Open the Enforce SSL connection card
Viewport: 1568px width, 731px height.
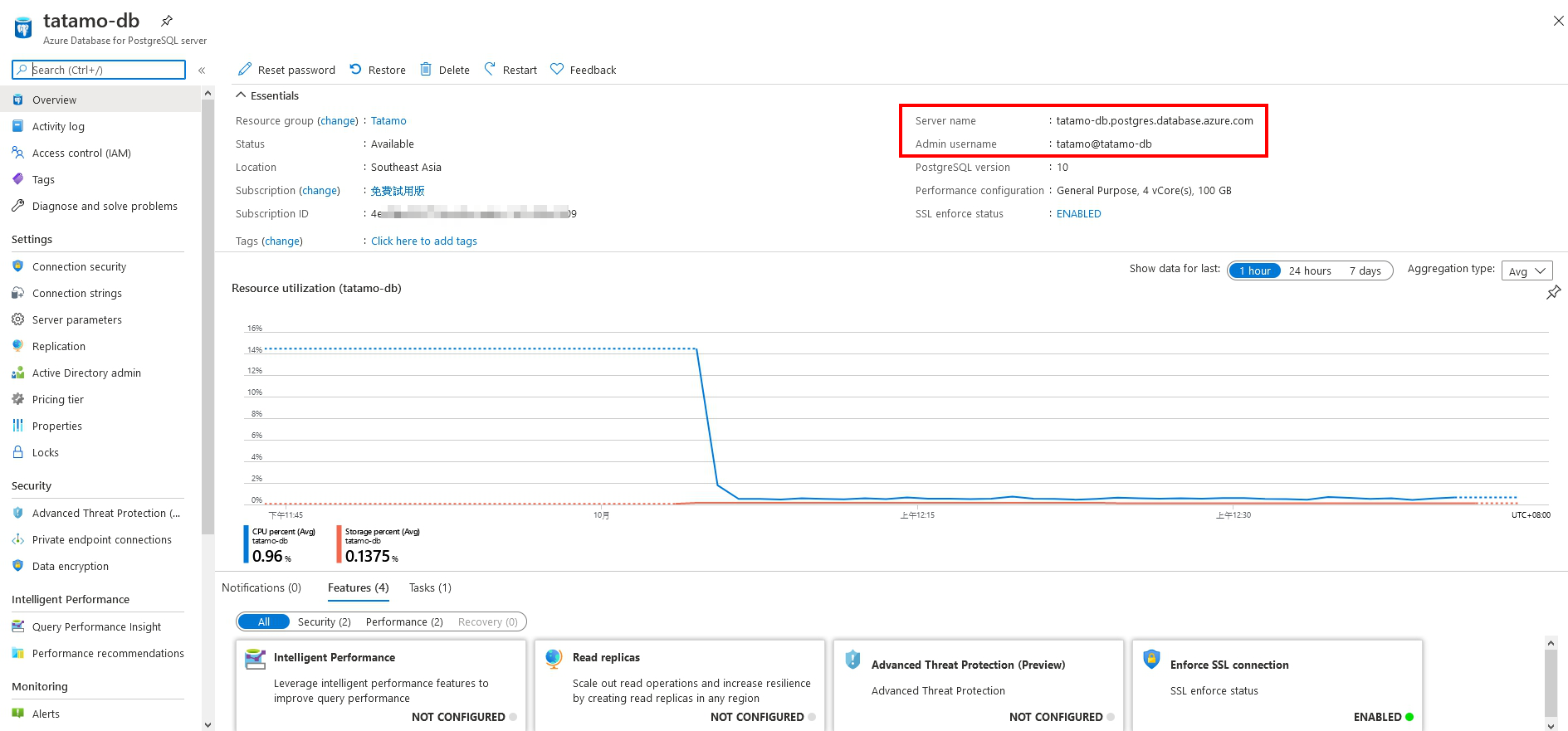[1277, 685]
